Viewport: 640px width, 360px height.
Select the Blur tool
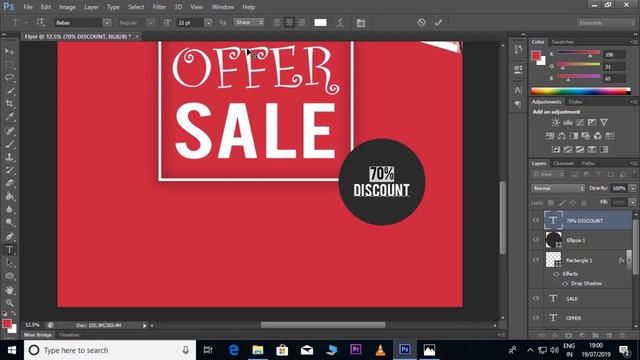point(9,209)
